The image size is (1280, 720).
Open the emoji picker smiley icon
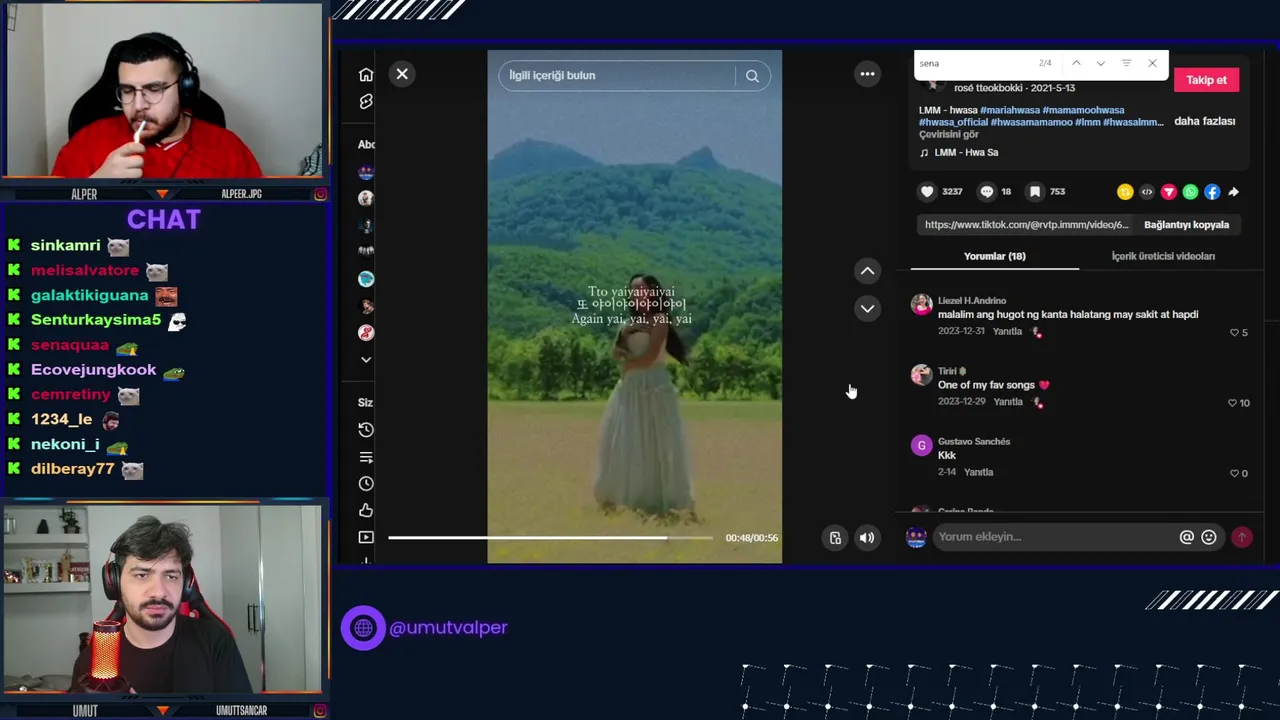point(1209,537)
